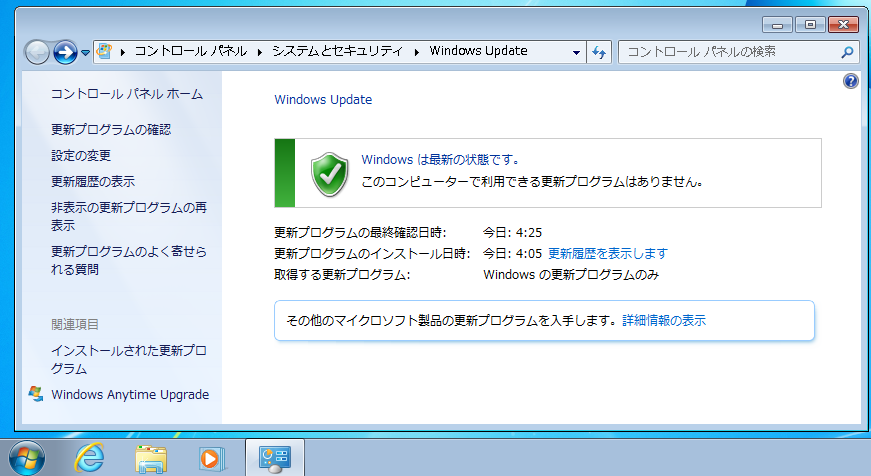Open Help with the question mark icon
Image resolution: width=871 pixels, height=476 pixels.
pos(850,81)
